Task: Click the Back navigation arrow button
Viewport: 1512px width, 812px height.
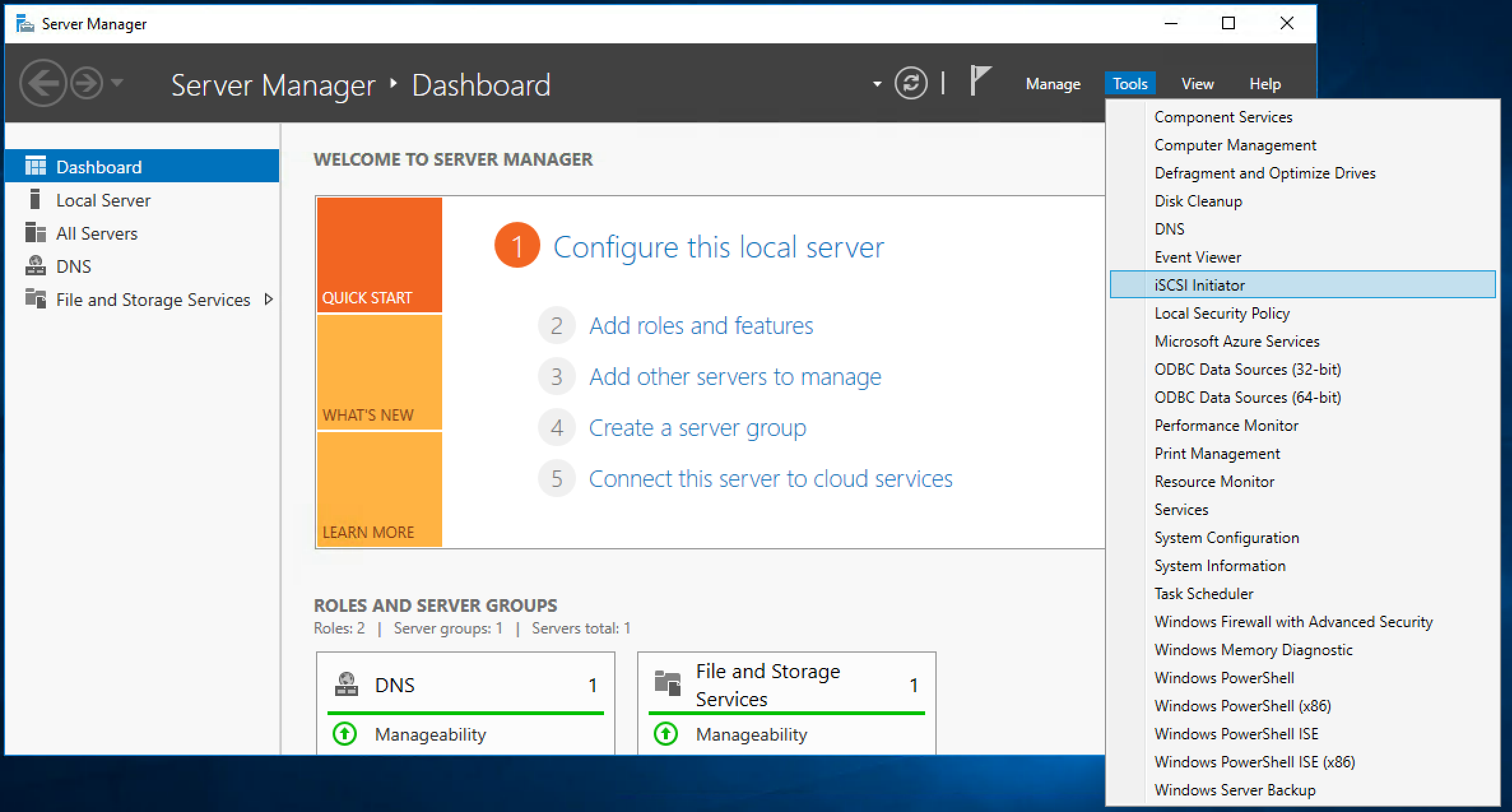Action: (x=43, y=83)
